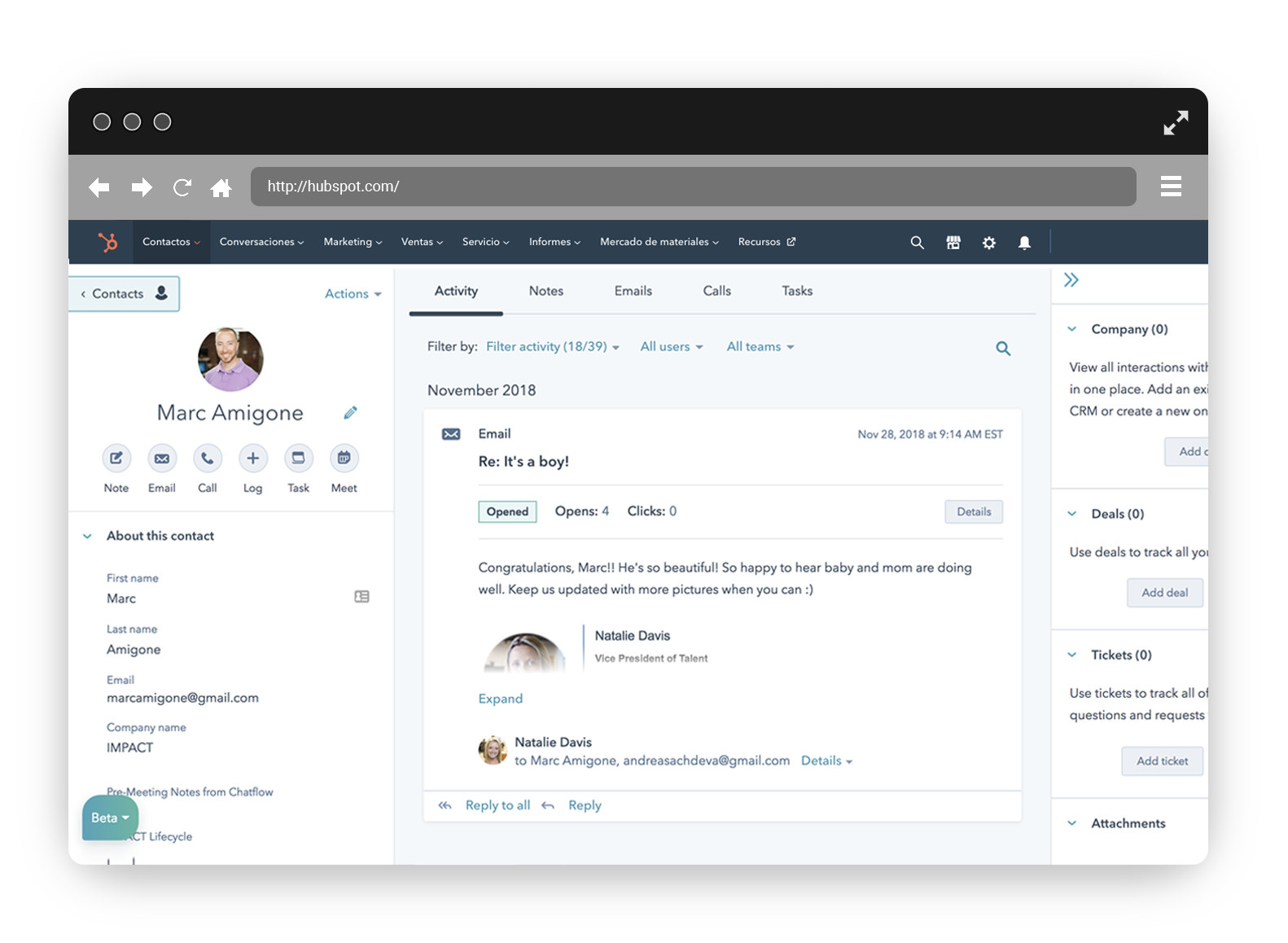
Task: Click the First name property details icon
Action: 362,597
